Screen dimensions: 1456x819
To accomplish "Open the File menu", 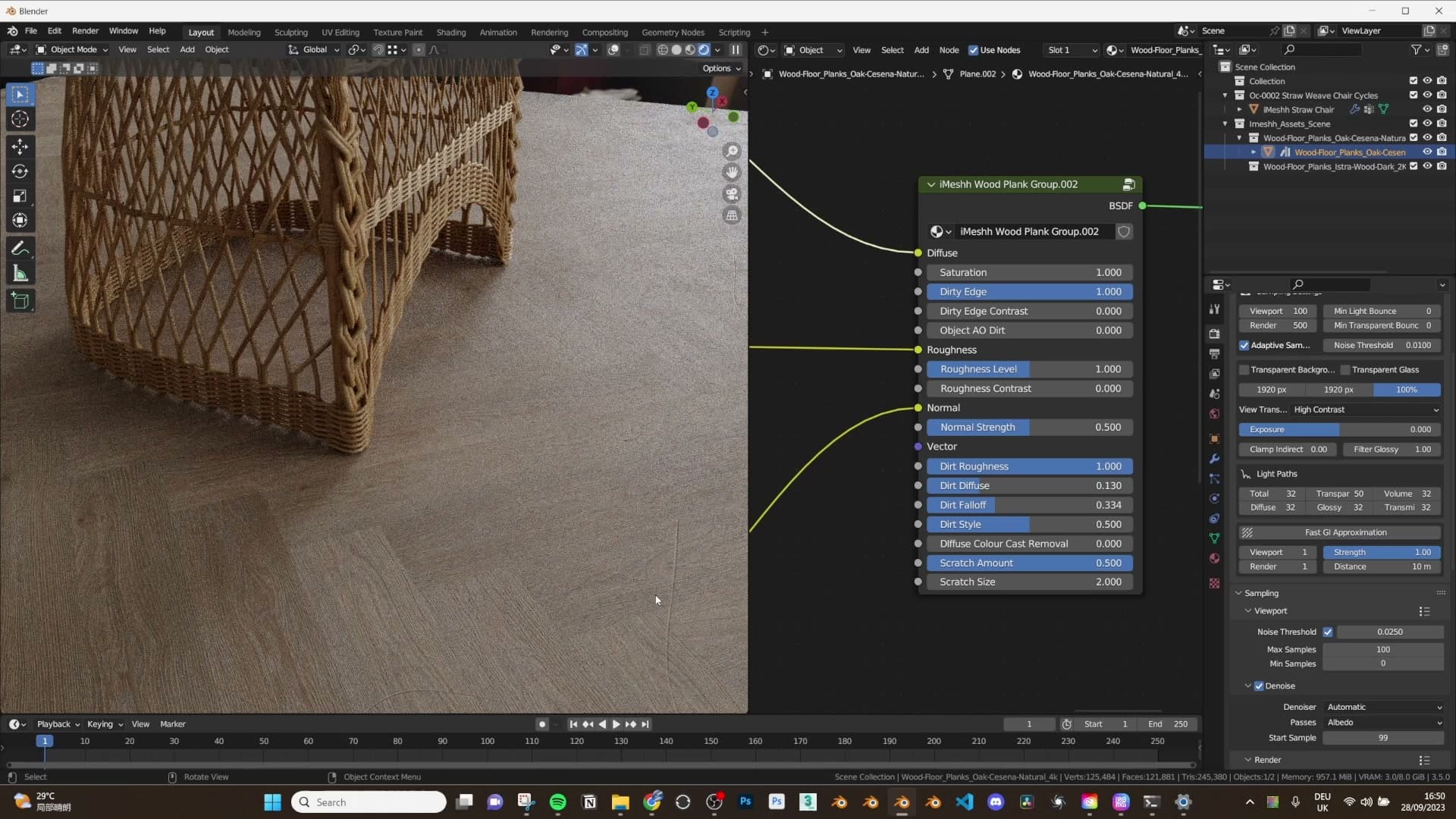I will (30, 31).
